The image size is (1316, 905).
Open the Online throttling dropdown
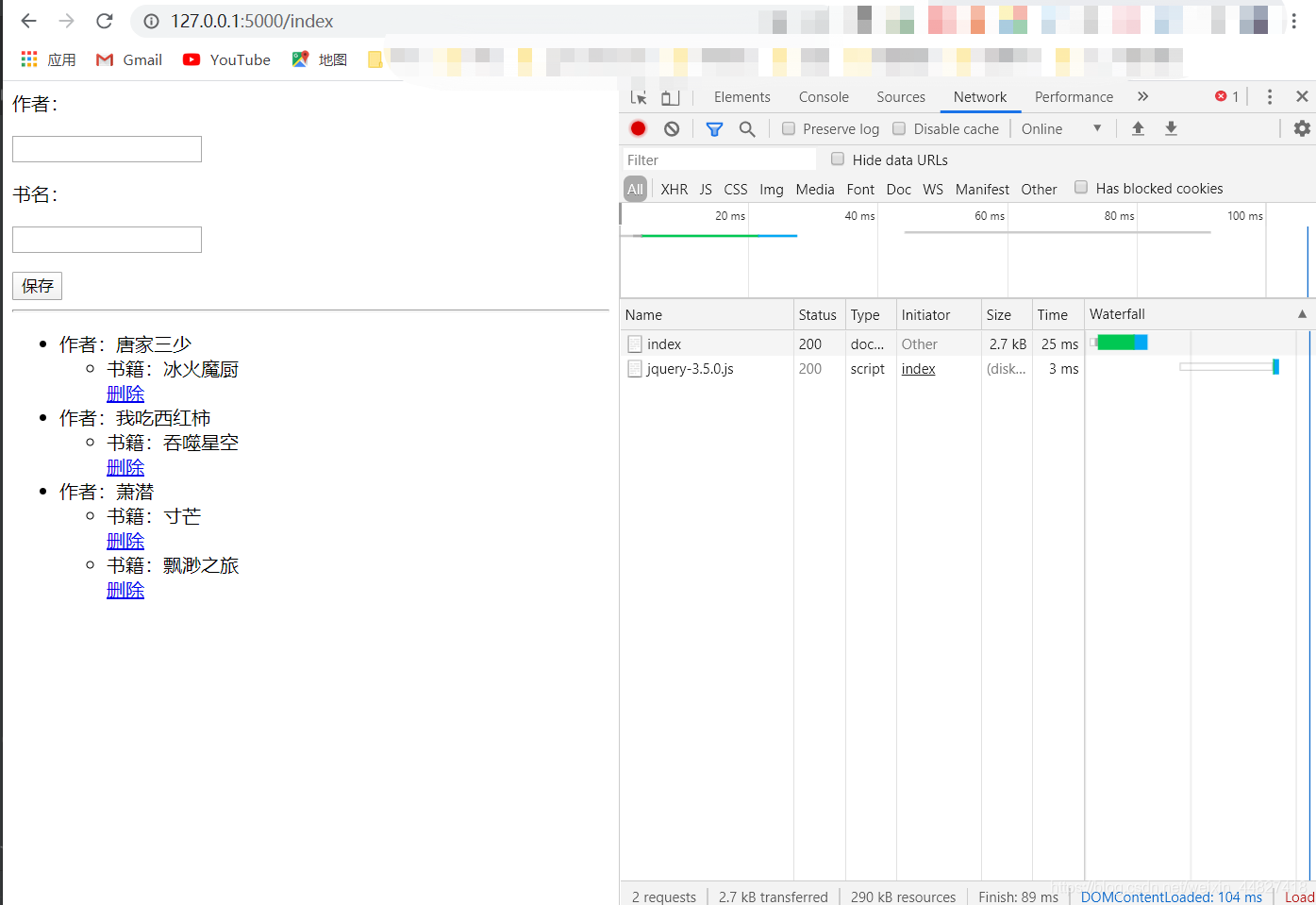1061,128
